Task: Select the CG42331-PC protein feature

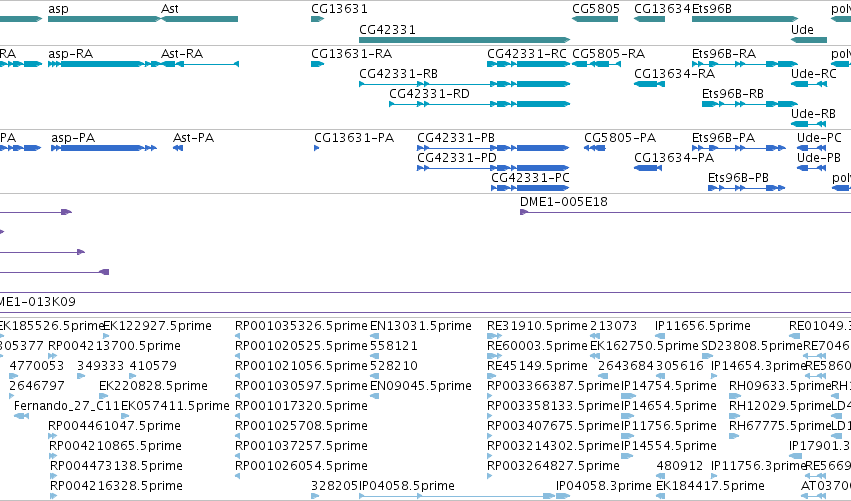Action: tap(530, 188)
